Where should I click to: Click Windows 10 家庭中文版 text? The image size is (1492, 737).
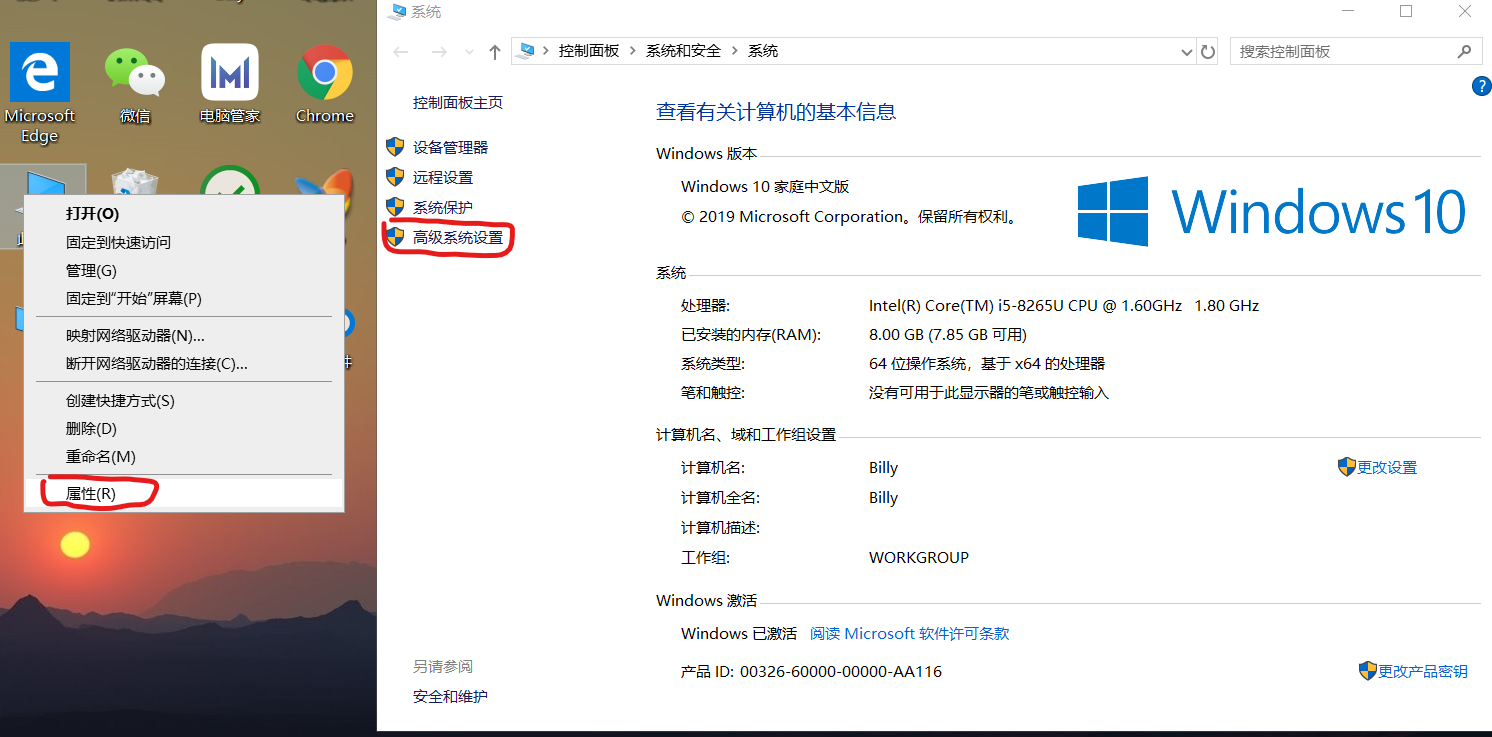765,186
